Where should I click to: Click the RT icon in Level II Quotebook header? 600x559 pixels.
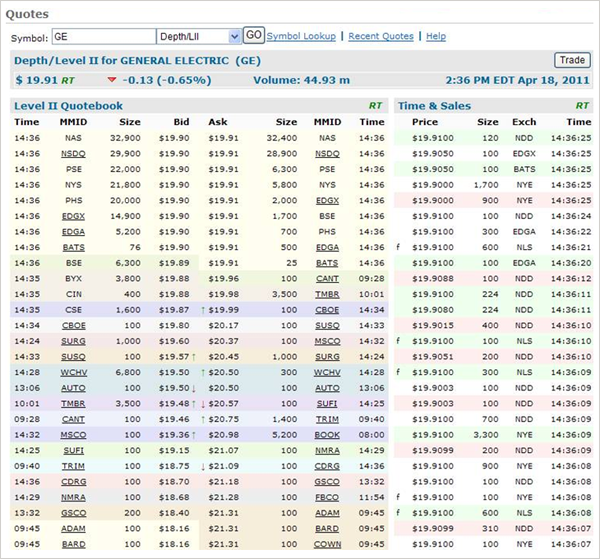coord(377,105)
